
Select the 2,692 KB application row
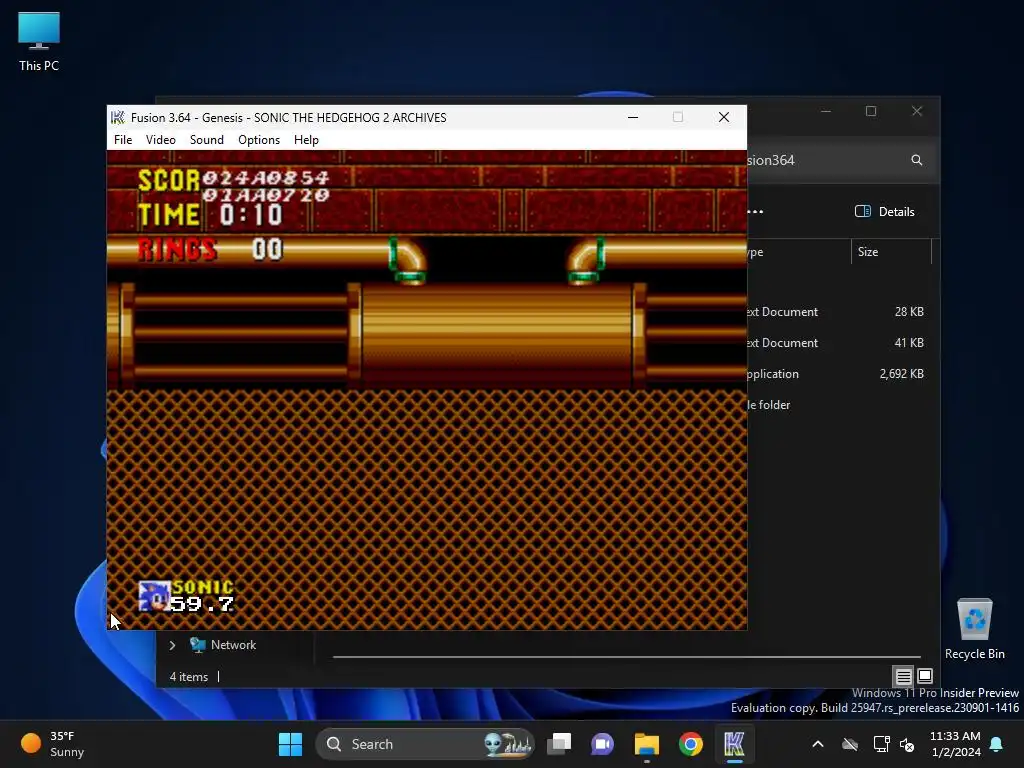pos(839,374)
